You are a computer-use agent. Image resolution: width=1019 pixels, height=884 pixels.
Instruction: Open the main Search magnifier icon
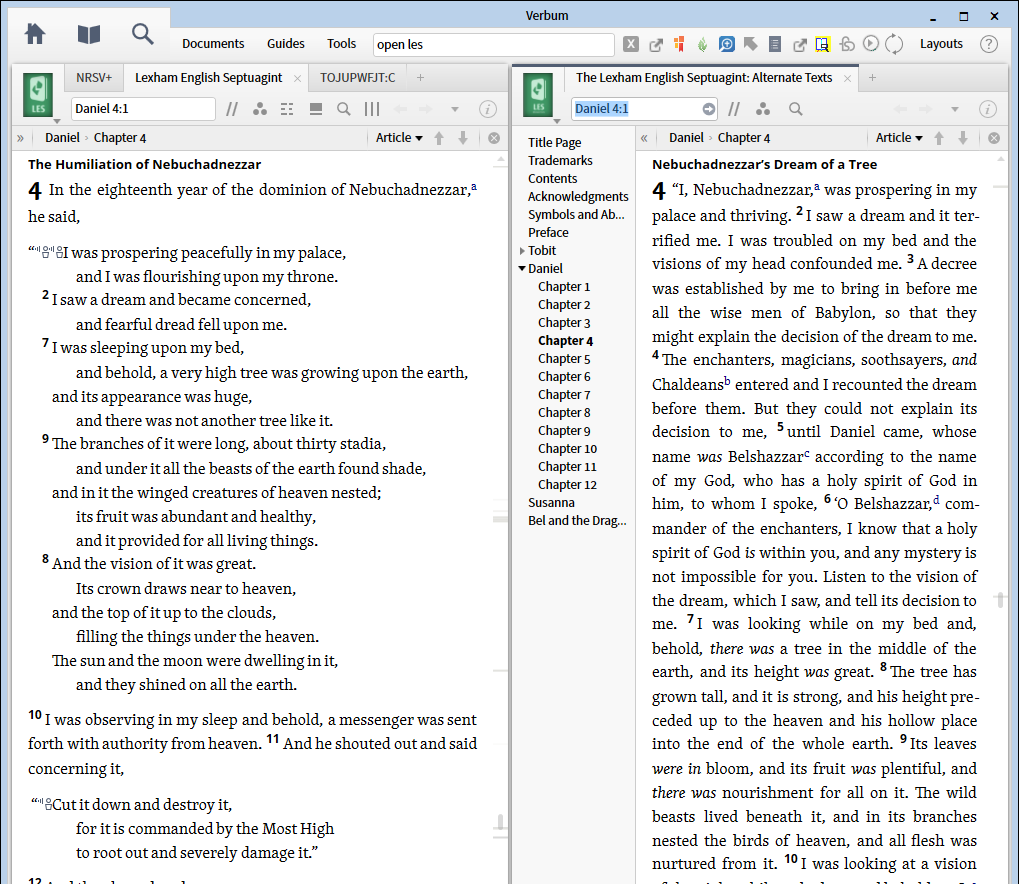click(142, 34)
